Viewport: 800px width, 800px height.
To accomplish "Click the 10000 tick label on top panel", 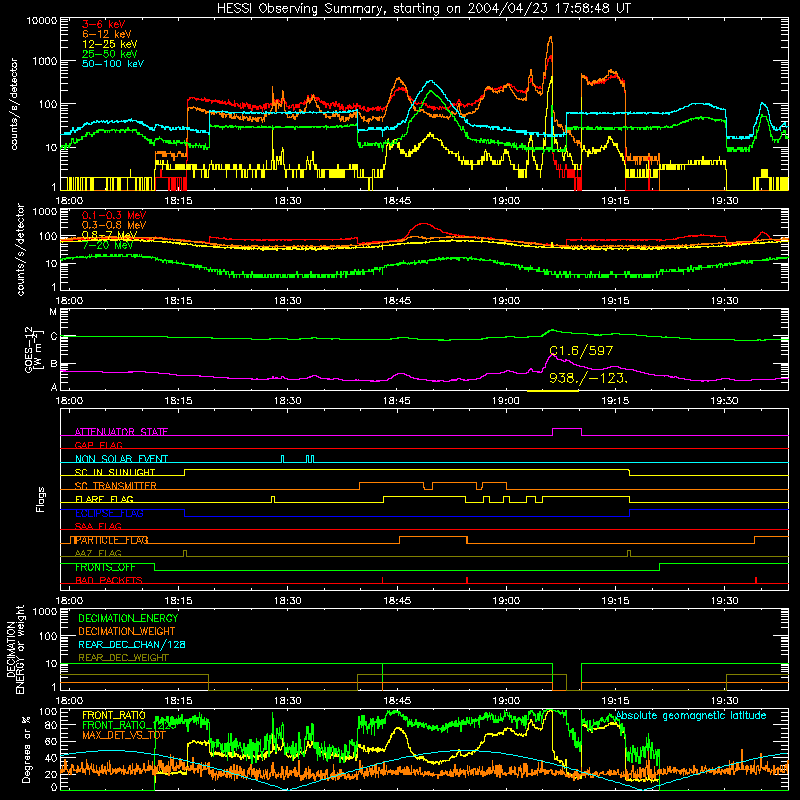I will [42, 20].
